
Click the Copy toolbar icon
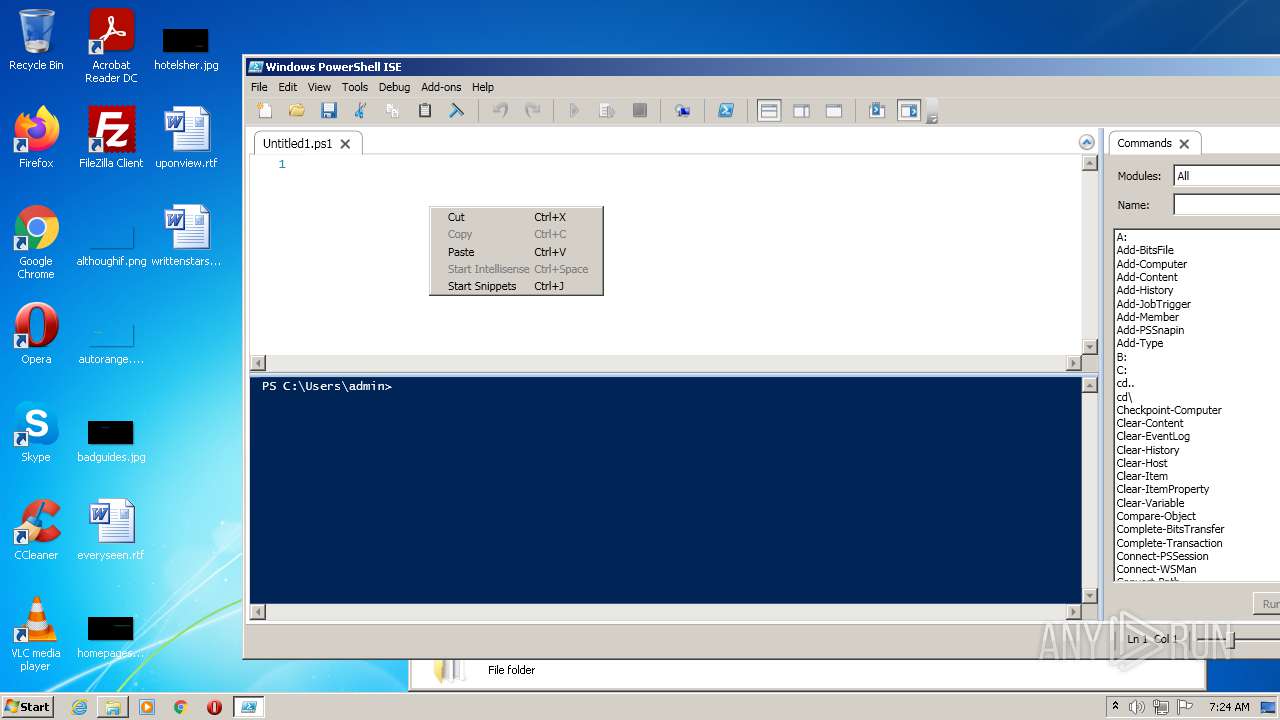(392, 111)
